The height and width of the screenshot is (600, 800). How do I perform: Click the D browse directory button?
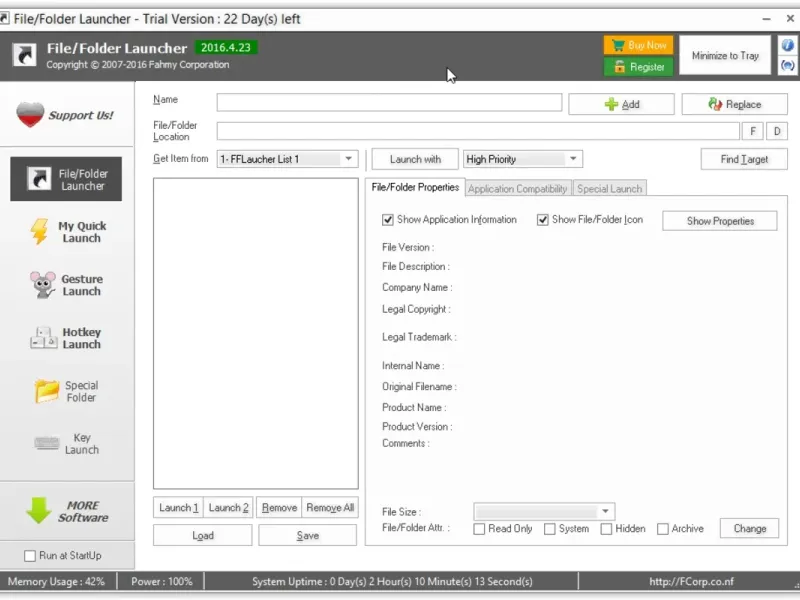click(x=777, y=132)
